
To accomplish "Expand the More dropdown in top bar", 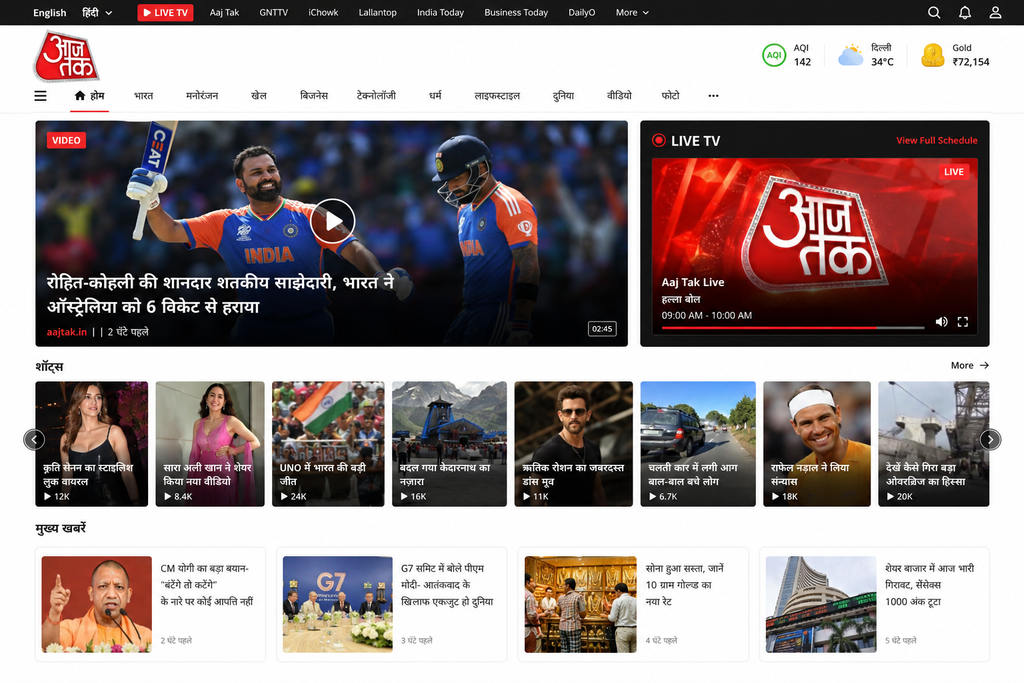I will (632, 12).
